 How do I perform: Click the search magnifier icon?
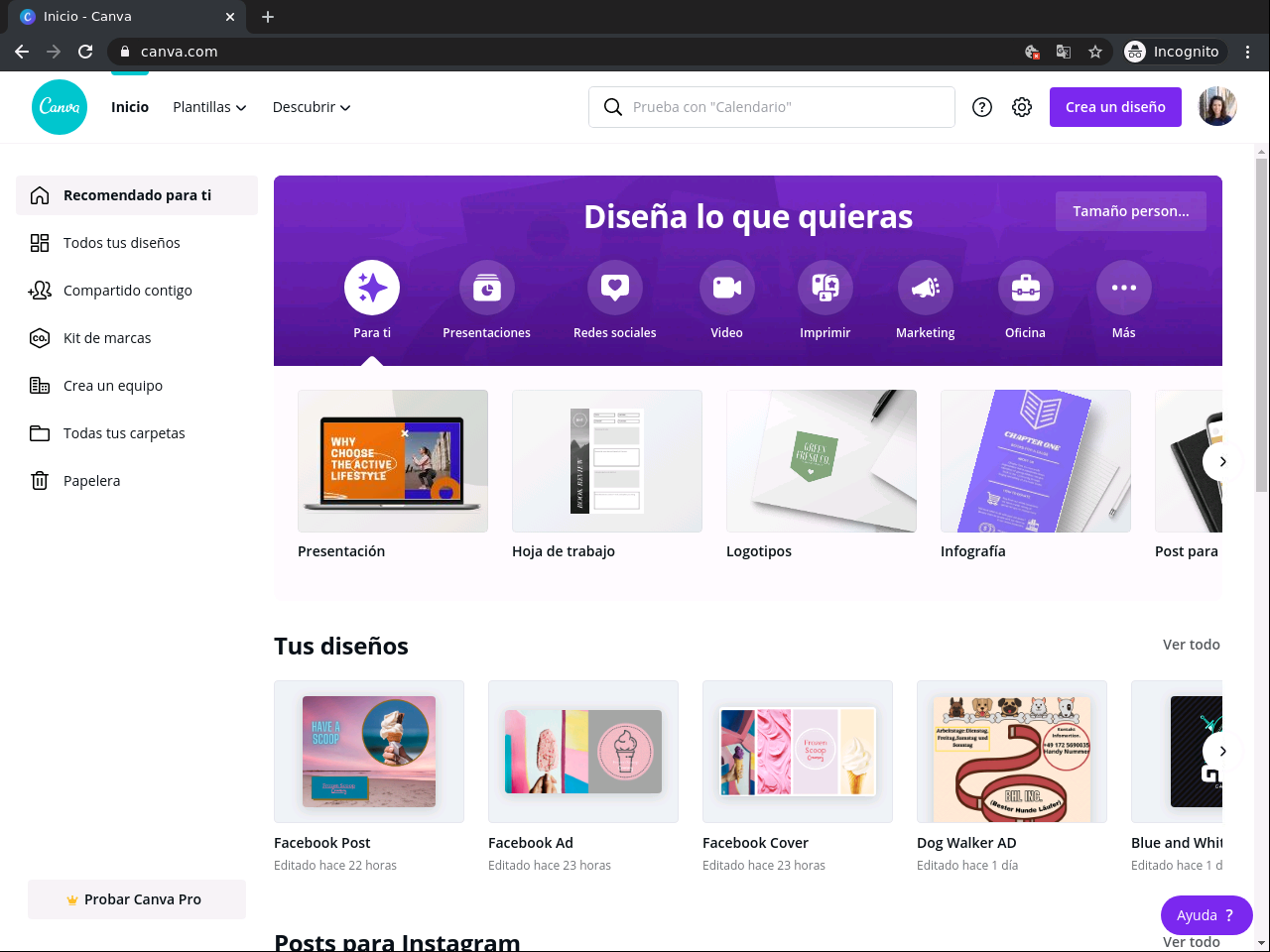(x=613, y=107)
